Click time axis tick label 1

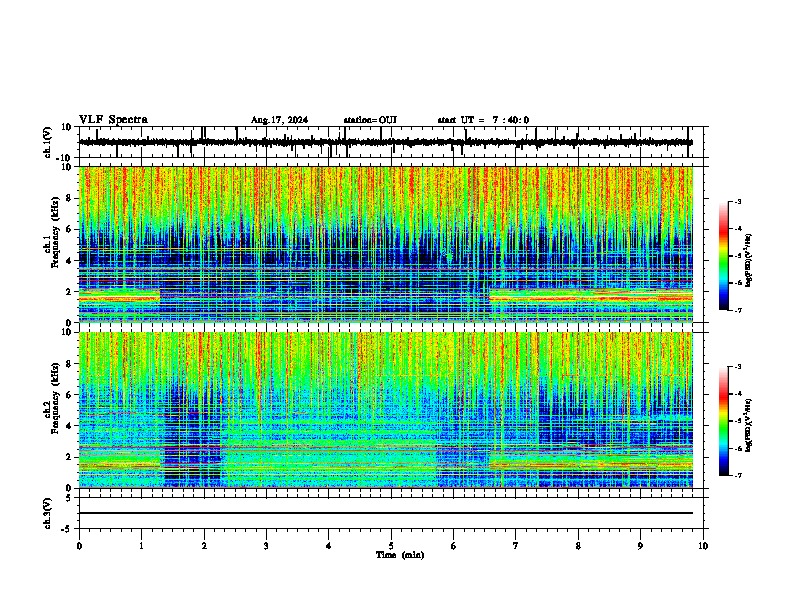pos(141,546)
